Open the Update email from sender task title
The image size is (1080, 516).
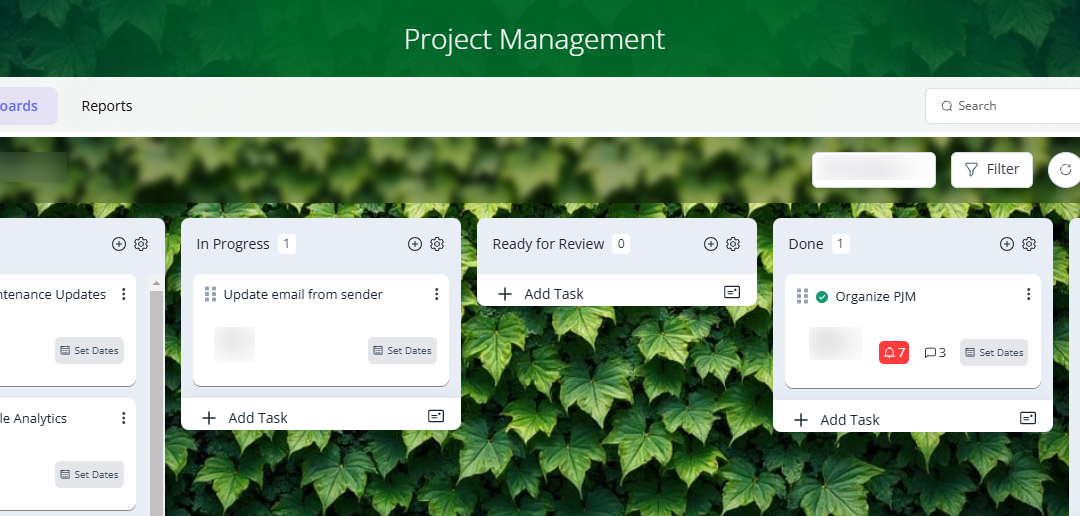click(303, 294)
